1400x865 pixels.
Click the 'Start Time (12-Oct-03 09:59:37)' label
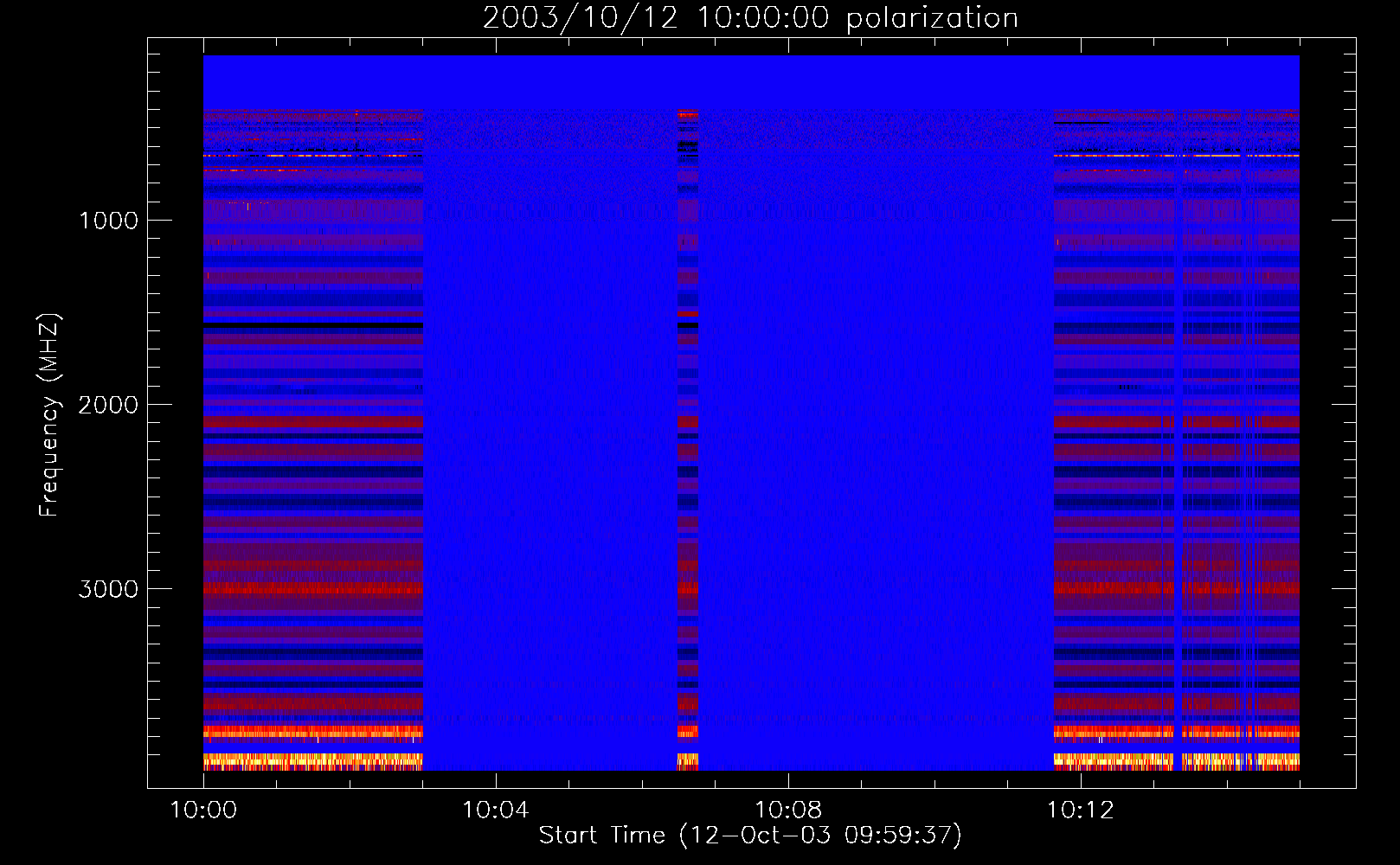tap(750, 836)
